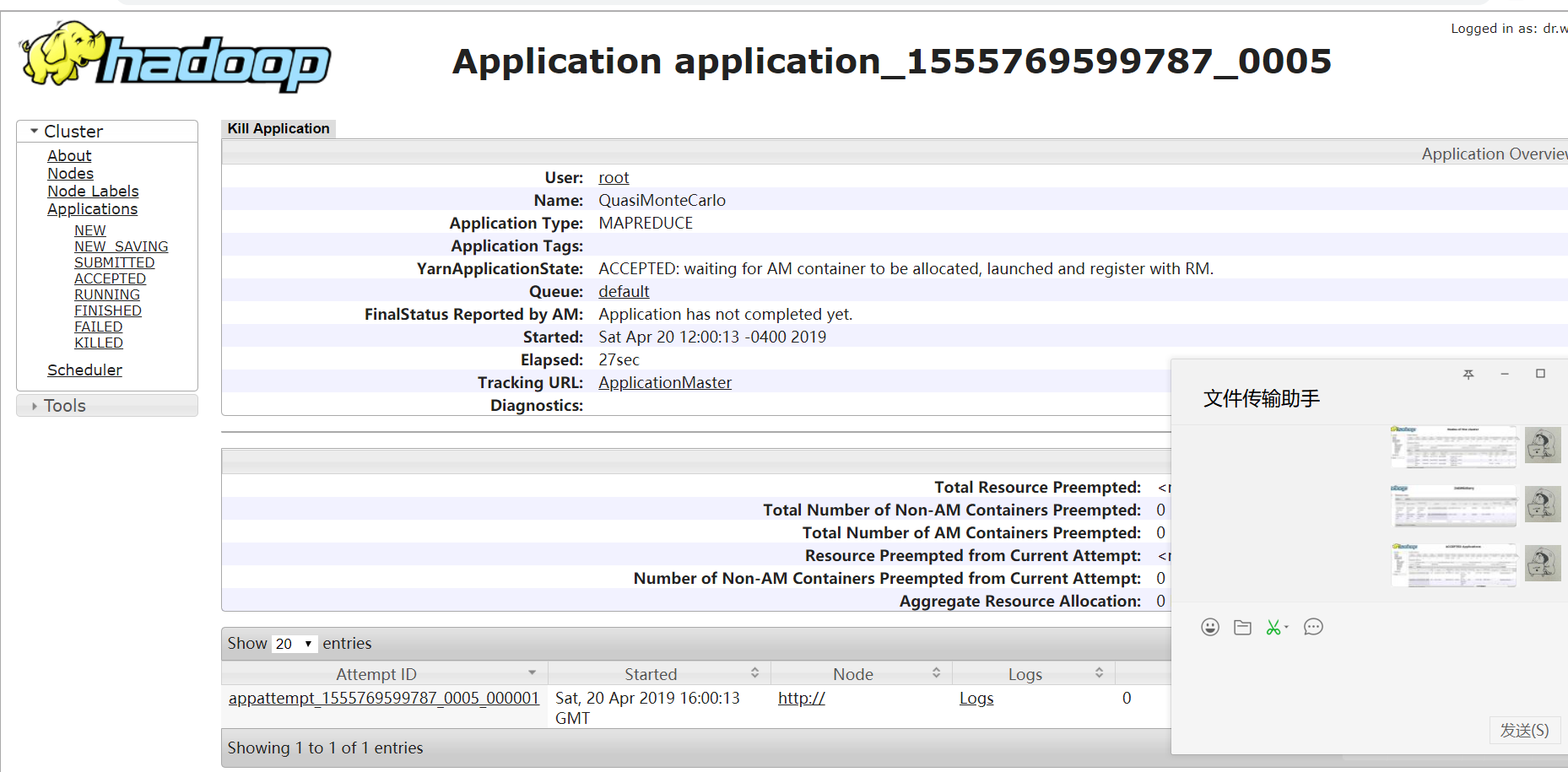Open chat history bubble icon
The width and height of the screenshot is (1568, 772).
(x=1313, y=627)
